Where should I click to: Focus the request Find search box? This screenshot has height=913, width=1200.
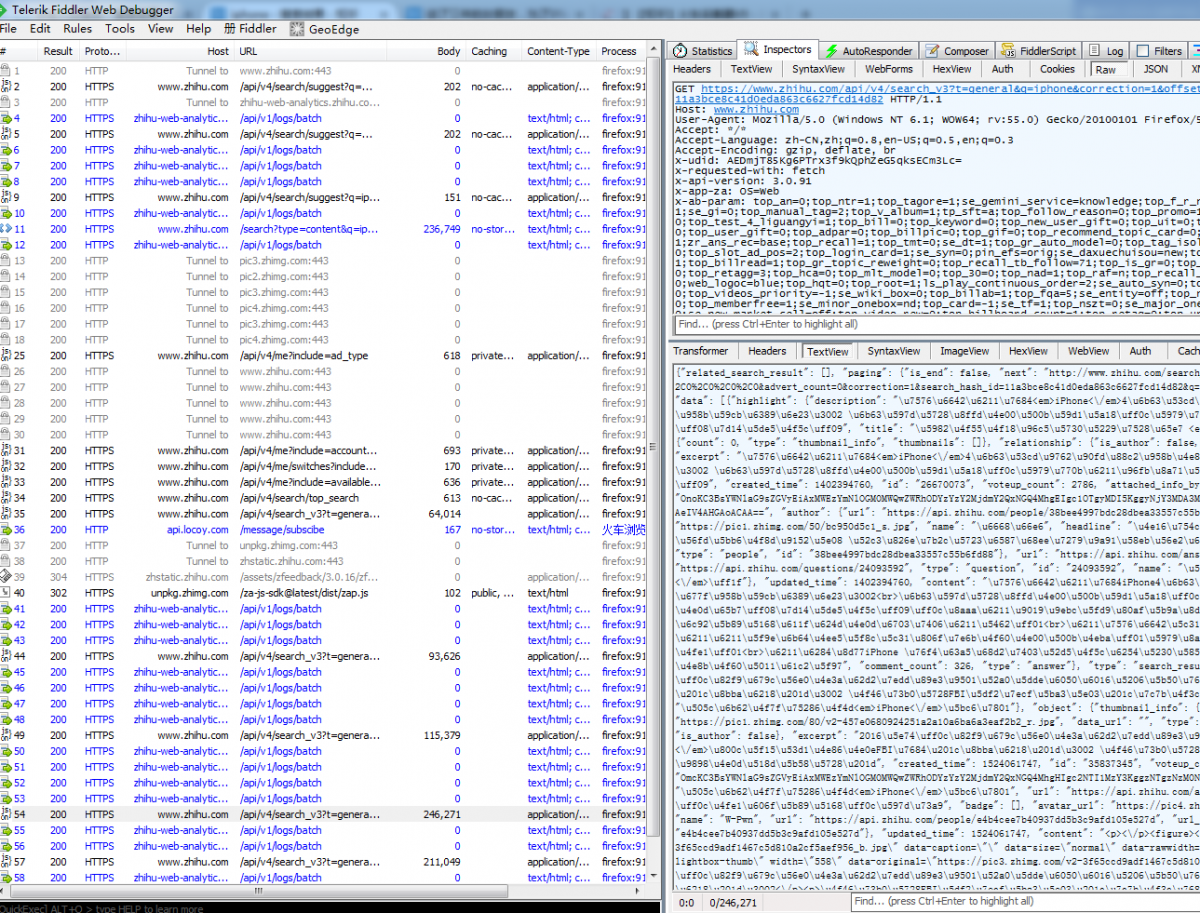tap(935, 324)
